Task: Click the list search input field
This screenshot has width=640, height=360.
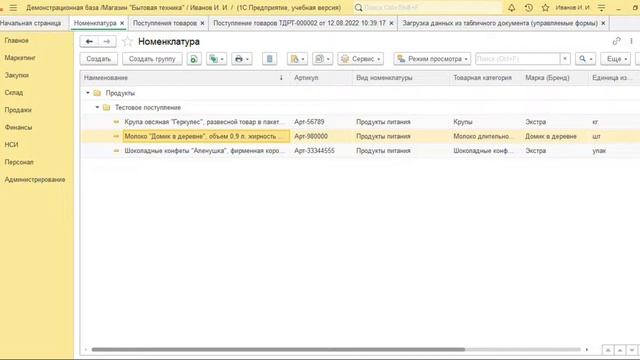Action: coord(518,59)
